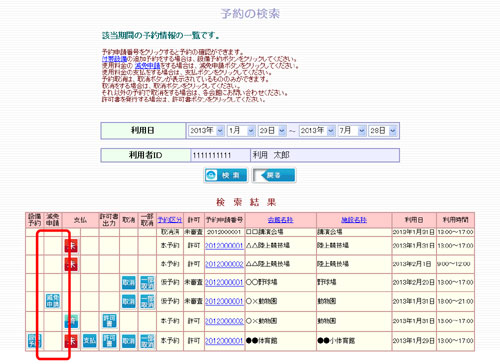Viewport: 500px width, 364px height.
Task: Click the 減免申請 icon in the 動物園 row
Action: (53, 301)
